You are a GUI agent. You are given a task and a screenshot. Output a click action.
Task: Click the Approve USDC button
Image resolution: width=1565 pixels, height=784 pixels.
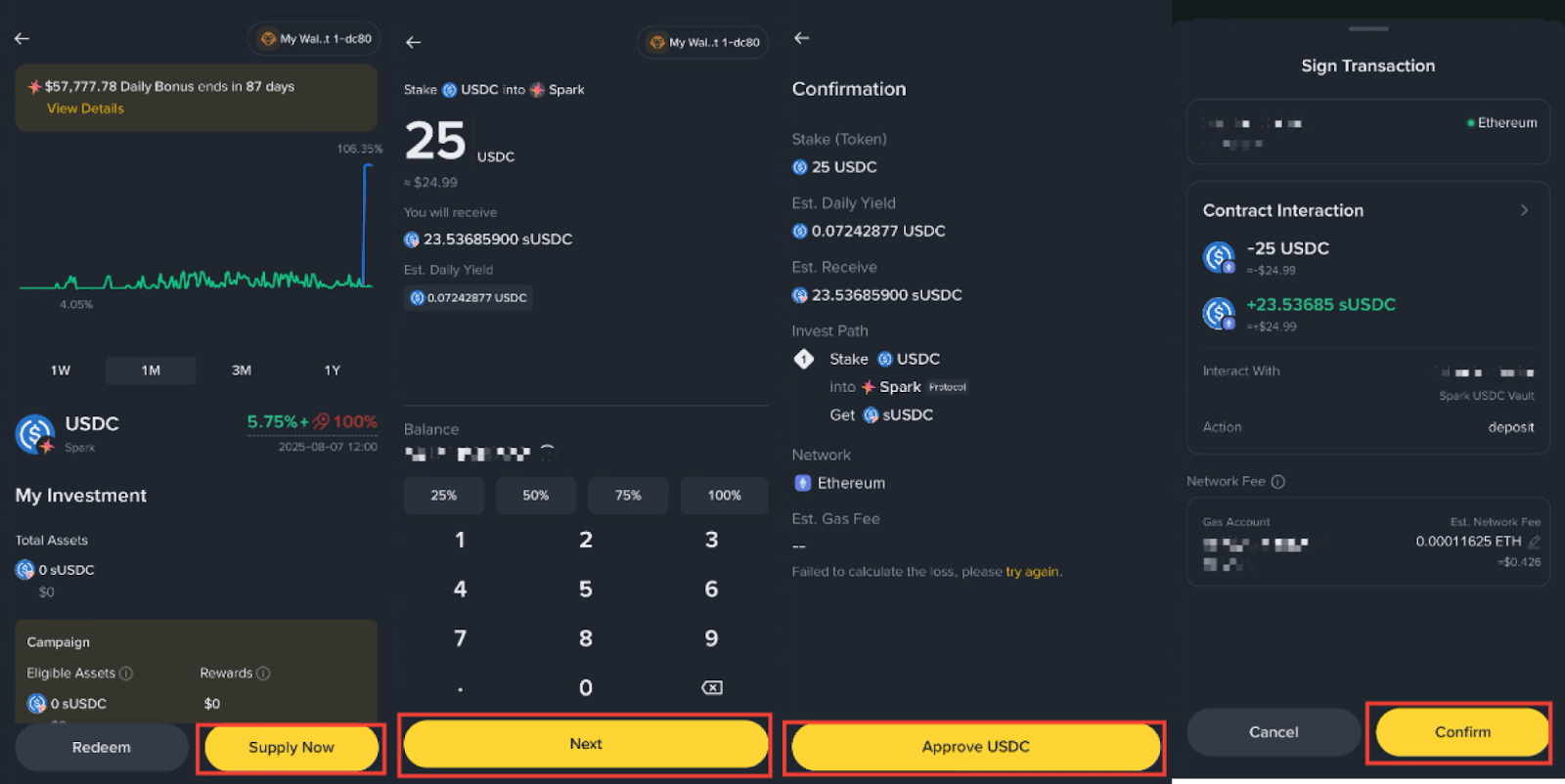975,747
